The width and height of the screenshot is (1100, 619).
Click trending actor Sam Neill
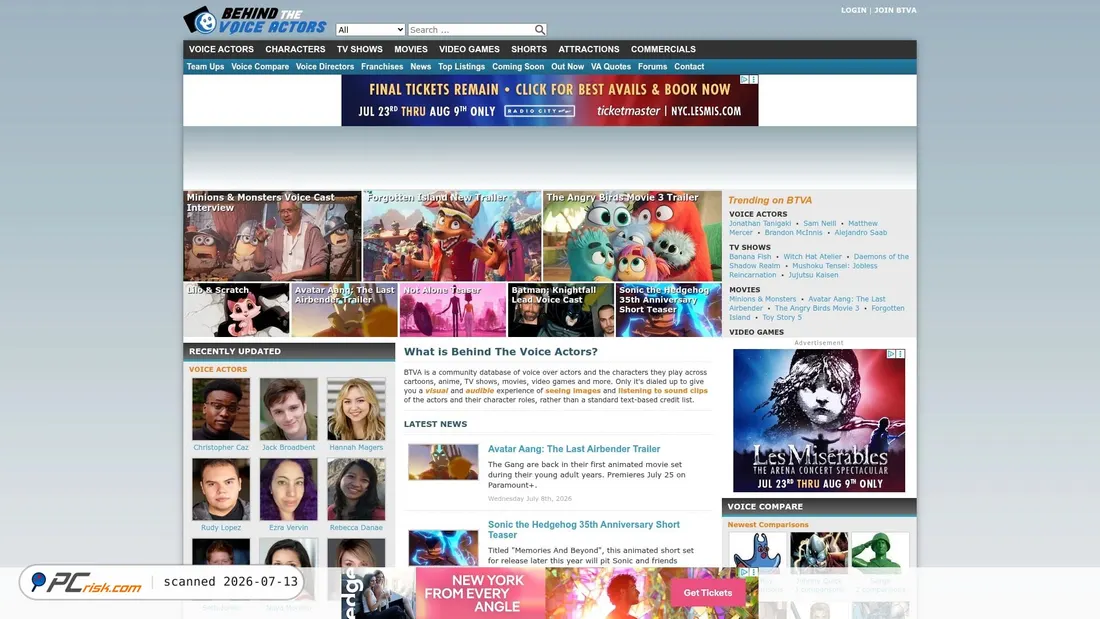pos(819,223)
